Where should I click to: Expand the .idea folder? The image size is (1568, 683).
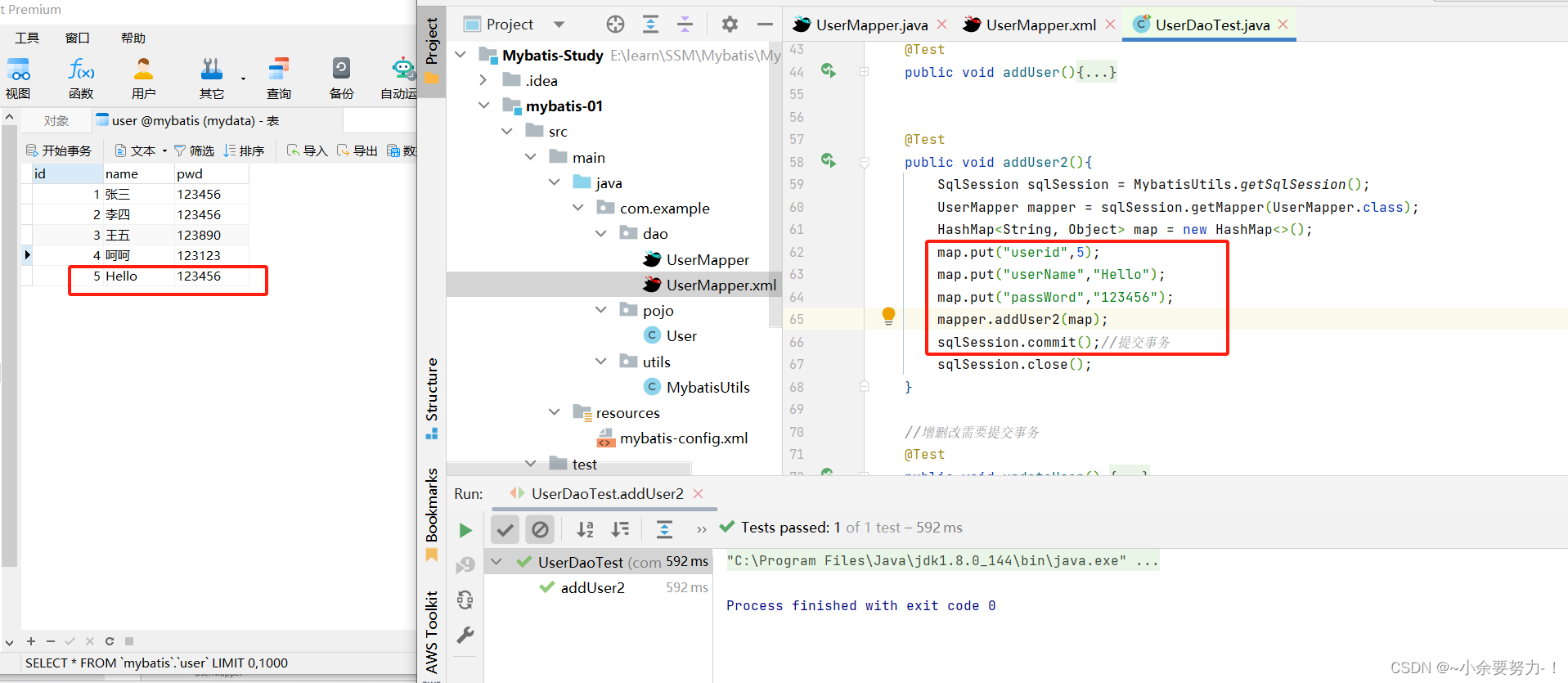tap(483, 80)
